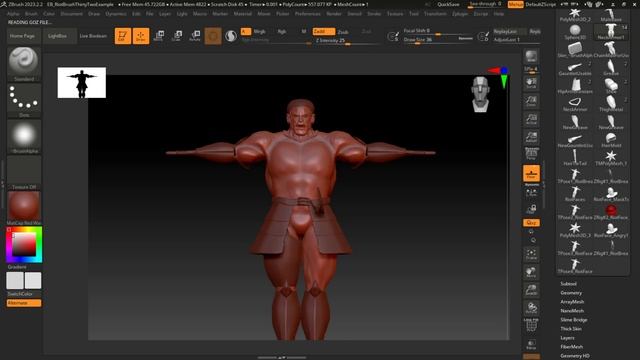Toggle the Local symmetry button
Viewport: 640px width, 360px height.
click(x=531, y=193)
